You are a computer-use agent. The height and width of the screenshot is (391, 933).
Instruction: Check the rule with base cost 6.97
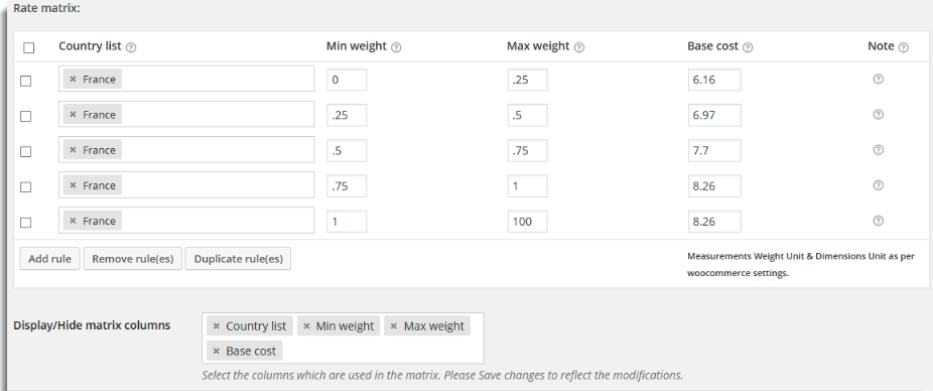click(x=26, y=117)
